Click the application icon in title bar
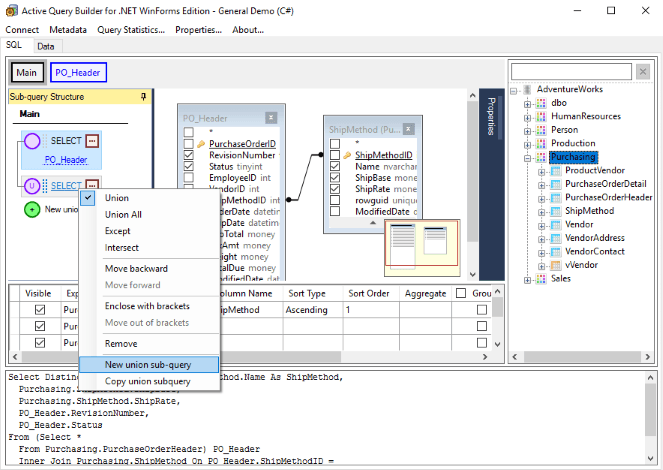The width and height of the screenshot is (663, 470). 11,11
